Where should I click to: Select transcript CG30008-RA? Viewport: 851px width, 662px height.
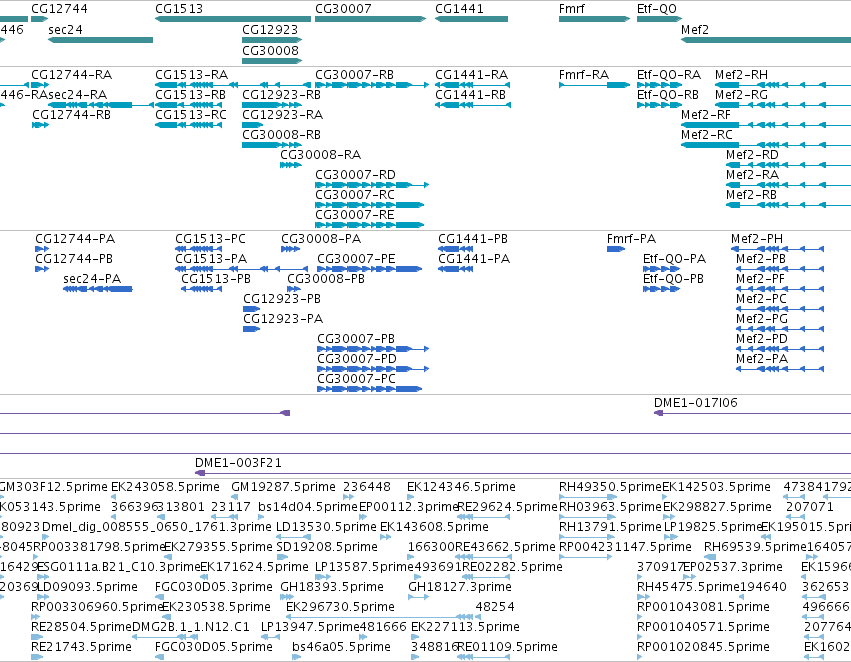pos(321,155)
